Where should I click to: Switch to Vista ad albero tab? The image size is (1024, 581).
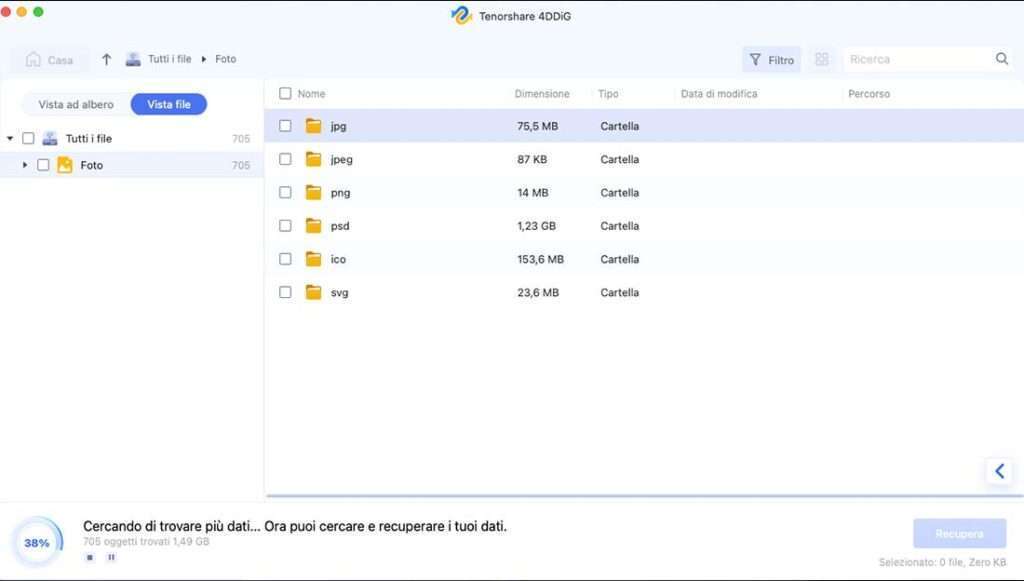click(76, 104)
